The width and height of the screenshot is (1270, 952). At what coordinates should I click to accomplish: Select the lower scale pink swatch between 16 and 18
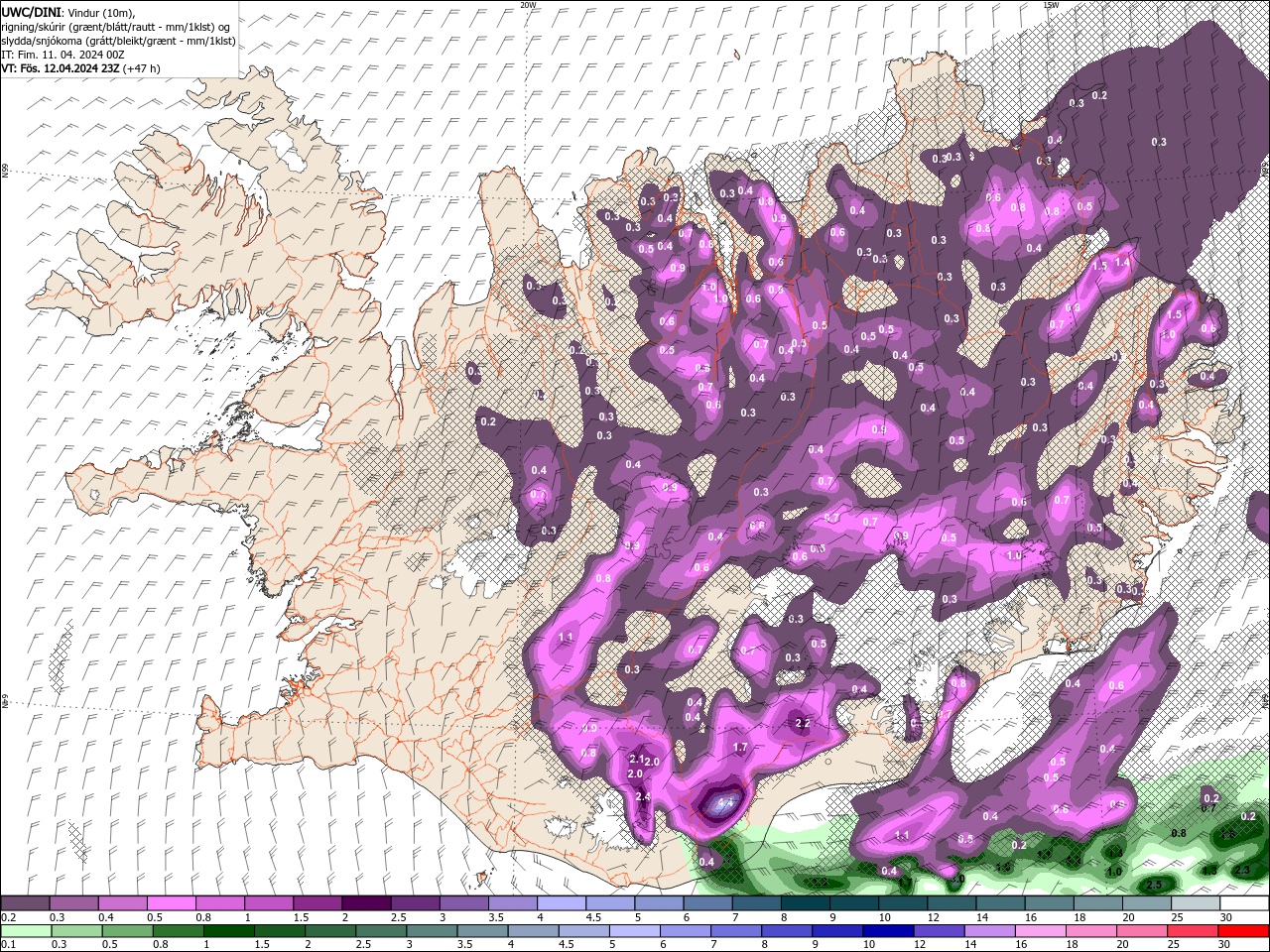[x=1043, y=931]
